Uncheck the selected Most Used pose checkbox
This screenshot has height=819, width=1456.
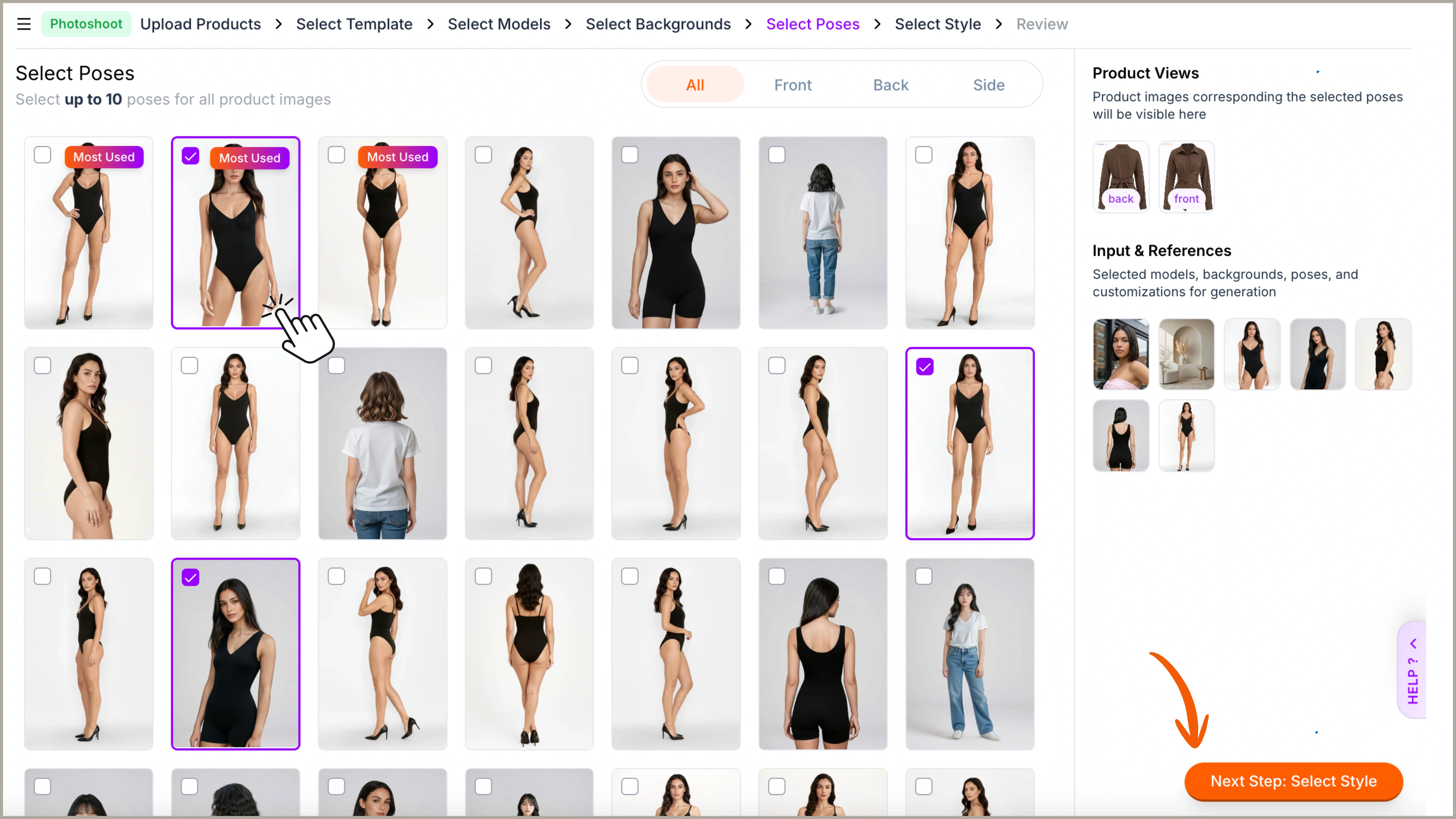(190, 156)
